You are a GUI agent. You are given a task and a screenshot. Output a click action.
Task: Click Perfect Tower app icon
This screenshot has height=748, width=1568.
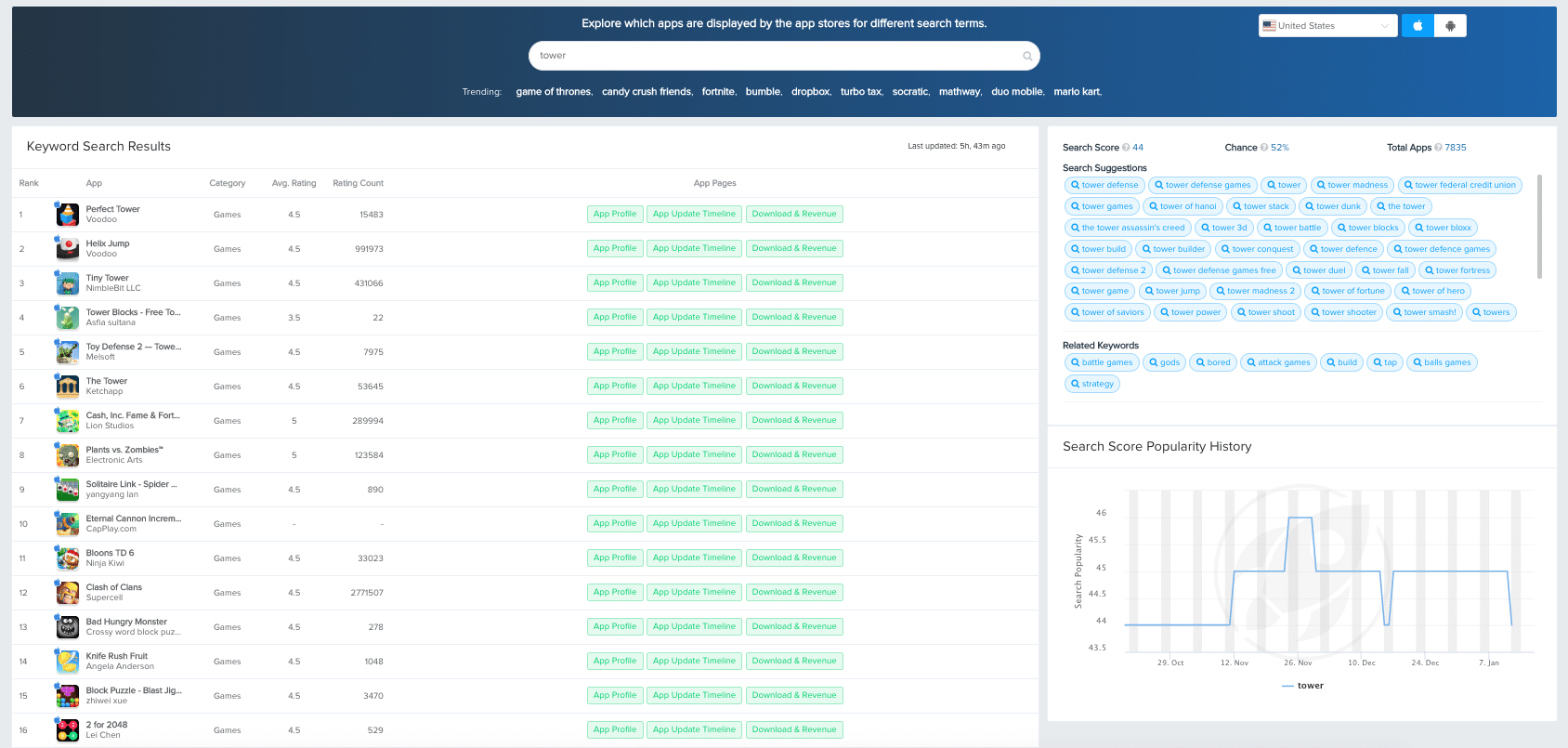click(67, 215)
